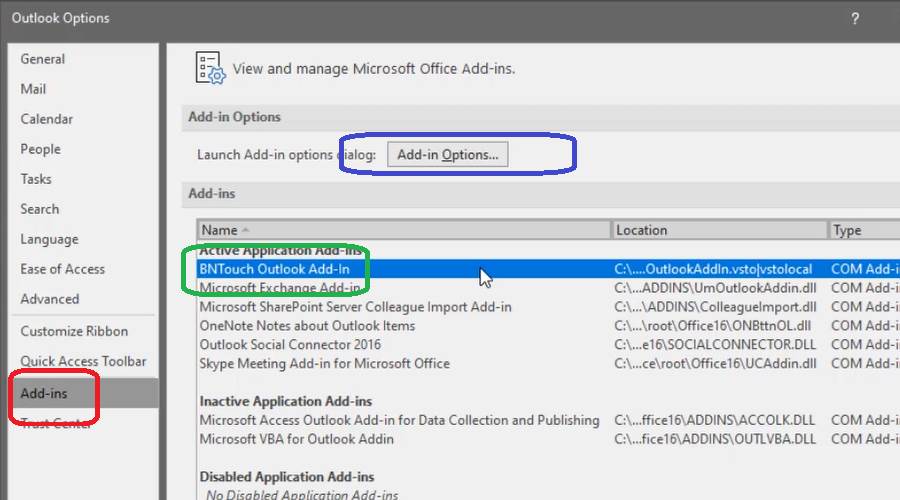Click the ColleagueImport.dll location cell
900x500 pixels.
(x=715, y=307)
